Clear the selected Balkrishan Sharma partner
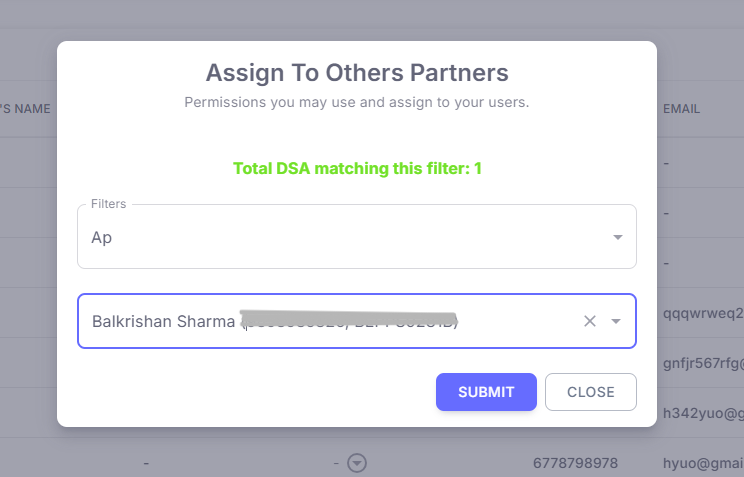Image resolution: width=744 pixels, height=477 pixels. click(x=590, y=321)
